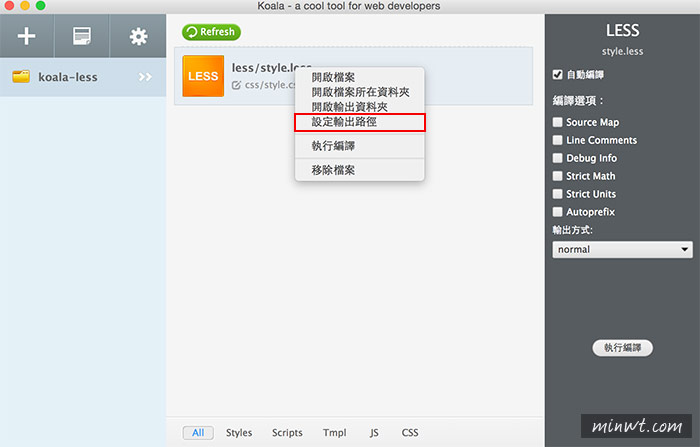The image size is (700, 447).
Task: Enable the Strict Units checkbox
Action: (x=557, y=194)
